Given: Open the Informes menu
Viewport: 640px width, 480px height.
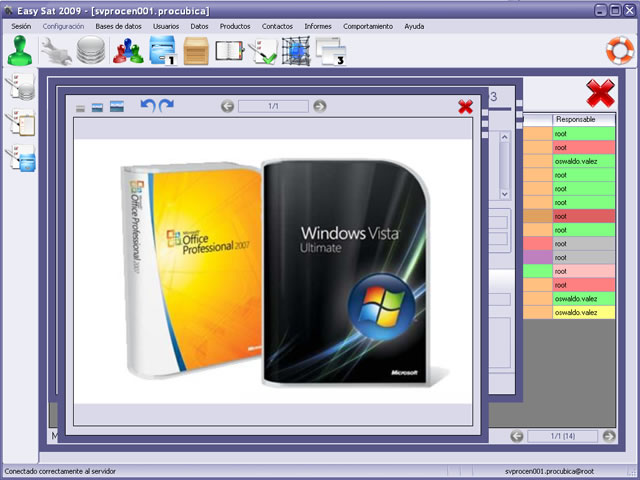Looking at the screenshot, I should coord(318,26).
